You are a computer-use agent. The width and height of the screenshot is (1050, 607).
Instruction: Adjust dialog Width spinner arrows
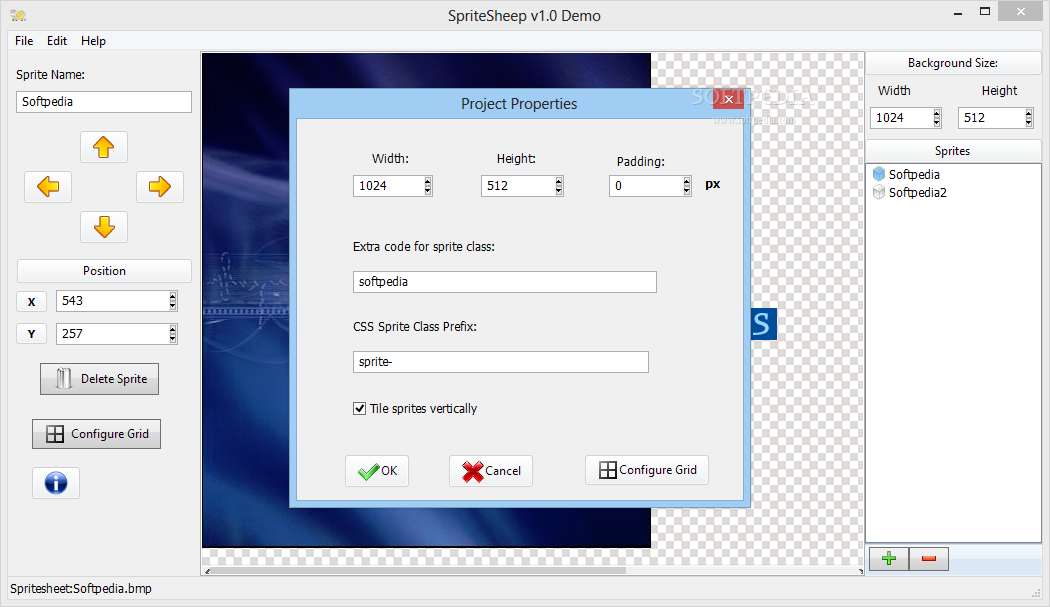(428, 186)
